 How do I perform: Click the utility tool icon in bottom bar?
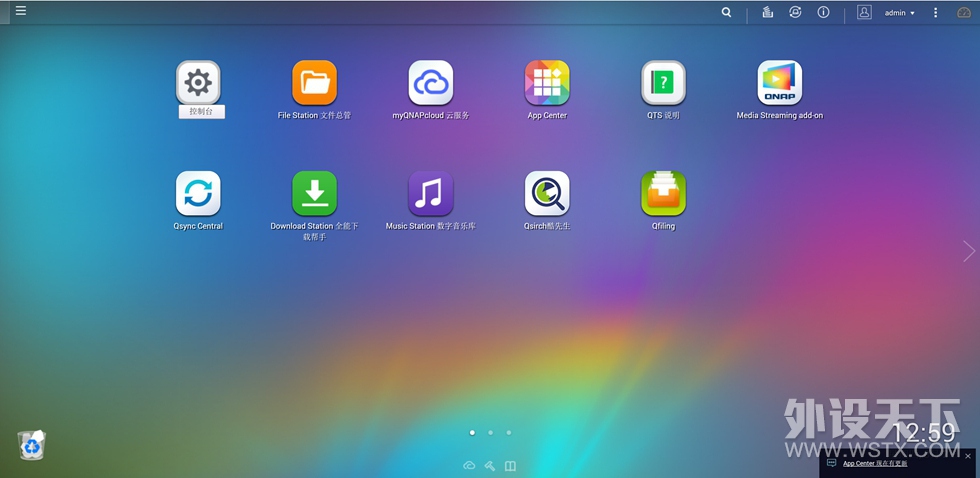(490, 466)
